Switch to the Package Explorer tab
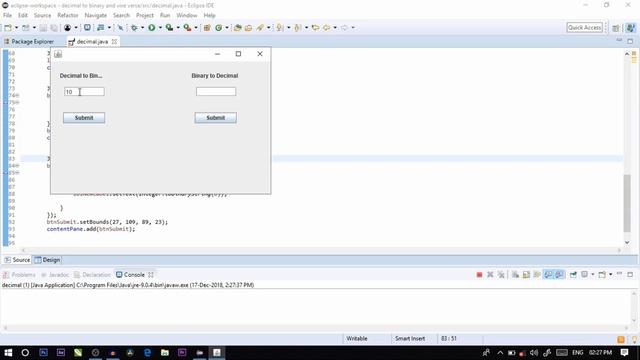Image resolution: width=640 pixels, height=360 pixels. [29, 42]
